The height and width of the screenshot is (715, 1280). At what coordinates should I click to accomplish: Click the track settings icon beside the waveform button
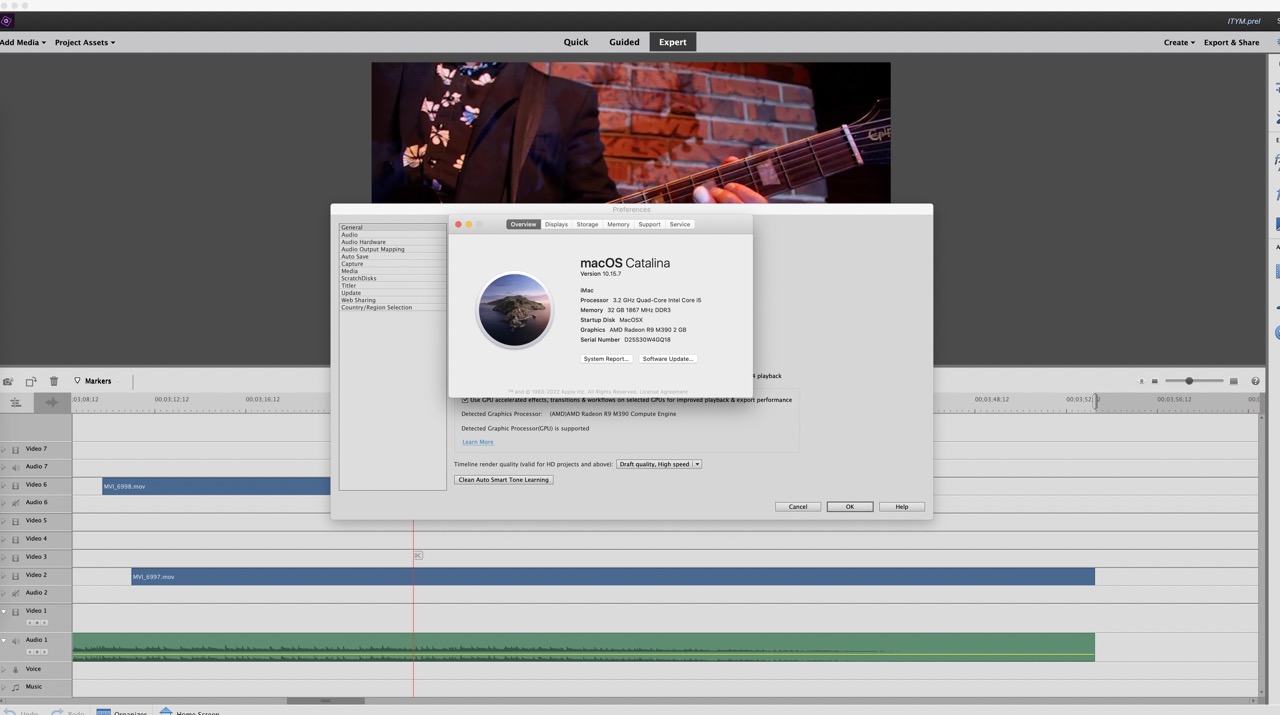click(x=16, y=402)
